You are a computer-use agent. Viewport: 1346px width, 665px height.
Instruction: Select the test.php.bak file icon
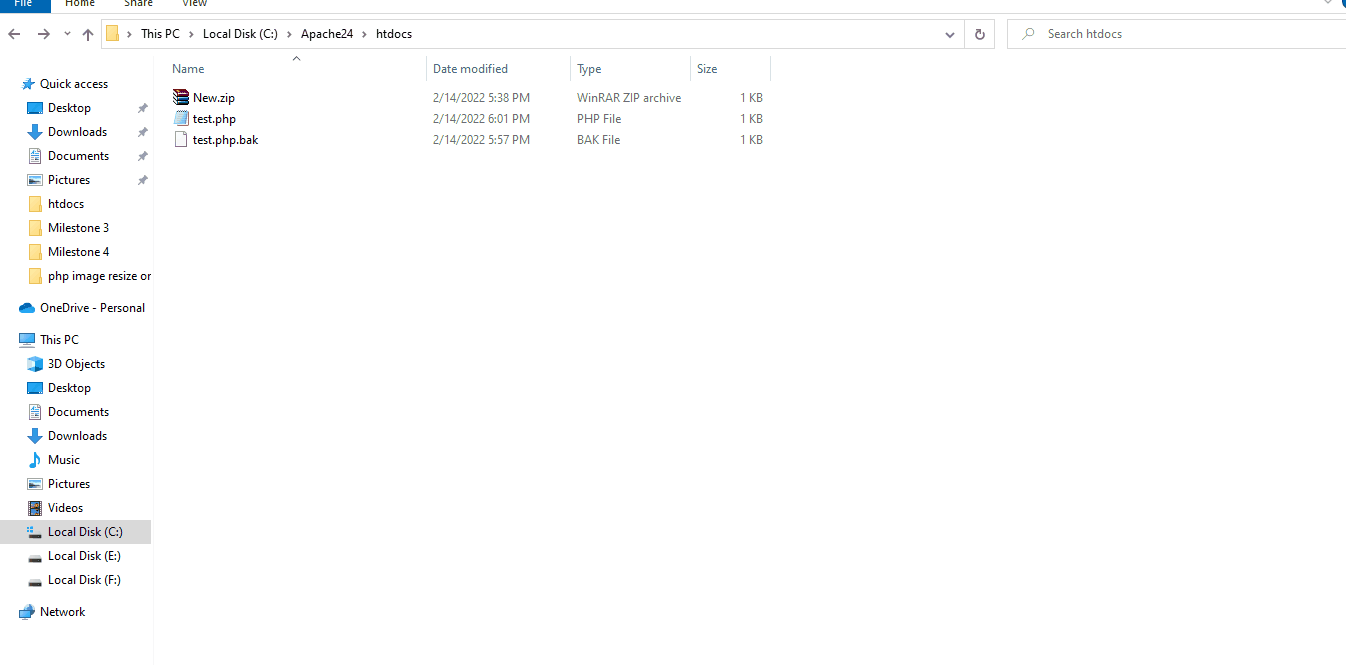tap(181, 139)
